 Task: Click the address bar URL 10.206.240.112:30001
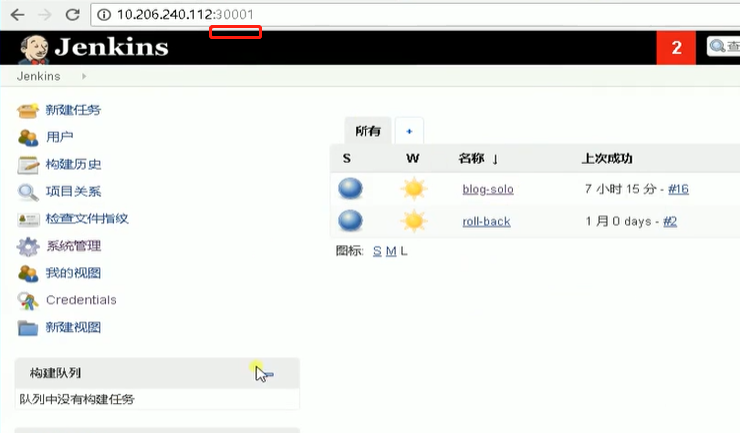click(x=185, y=15)
